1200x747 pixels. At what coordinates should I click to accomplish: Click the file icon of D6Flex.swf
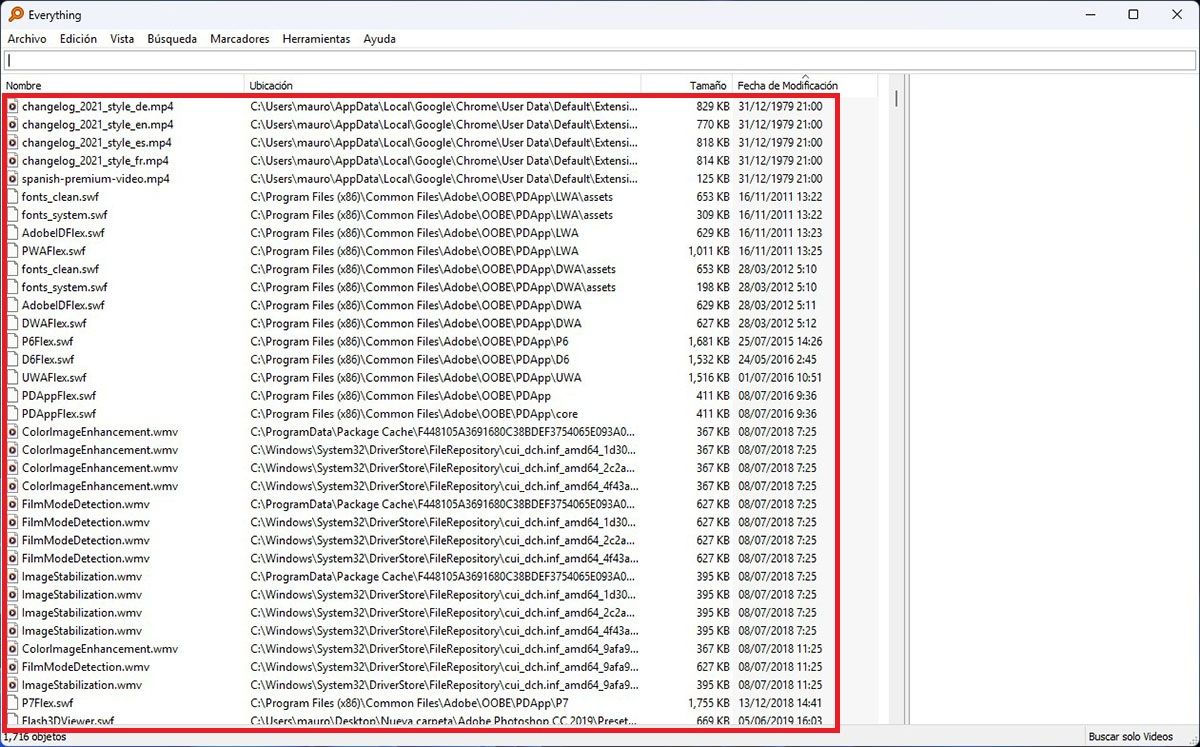[13, 359]
